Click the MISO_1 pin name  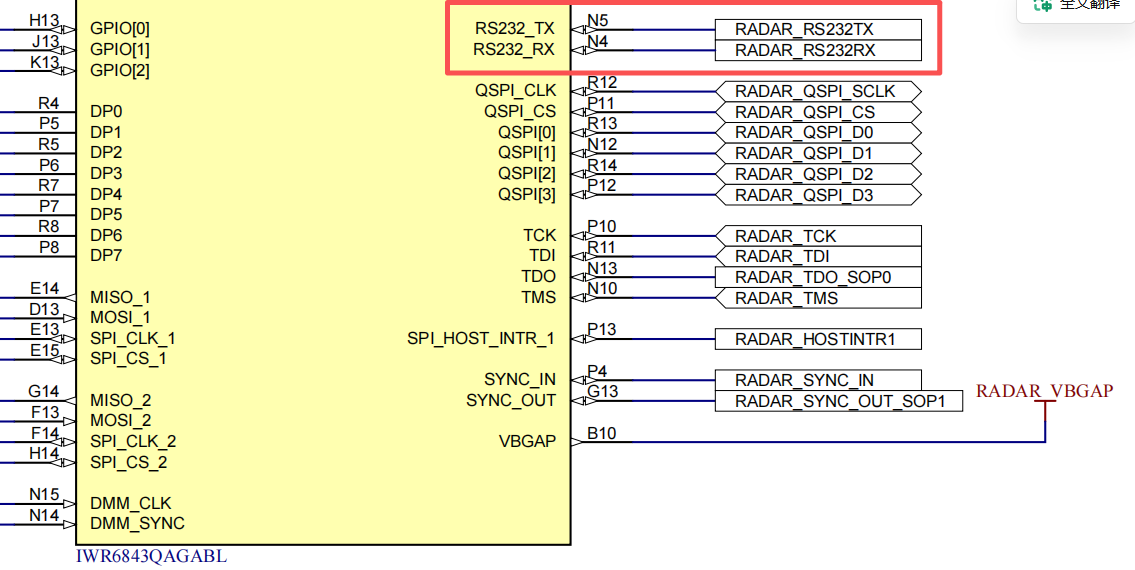121,297
